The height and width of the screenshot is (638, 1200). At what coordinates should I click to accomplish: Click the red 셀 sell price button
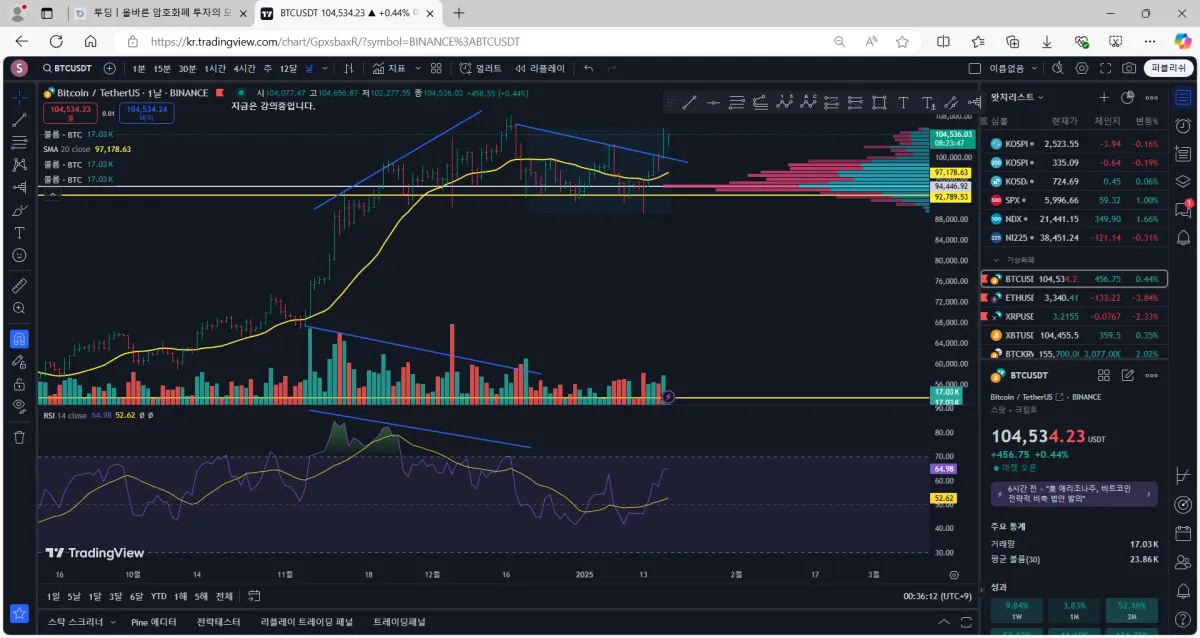point(70,112)
